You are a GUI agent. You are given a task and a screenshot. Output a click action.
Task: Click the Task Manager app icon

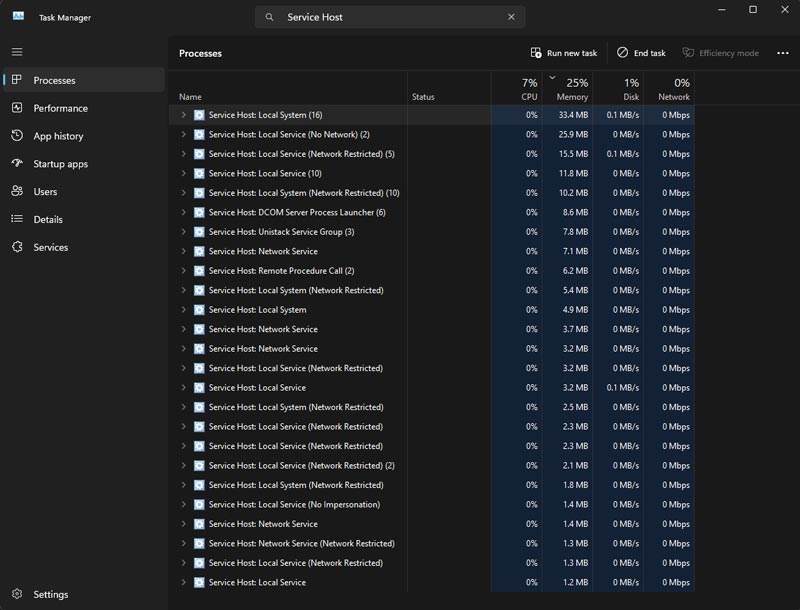point(18,16)
